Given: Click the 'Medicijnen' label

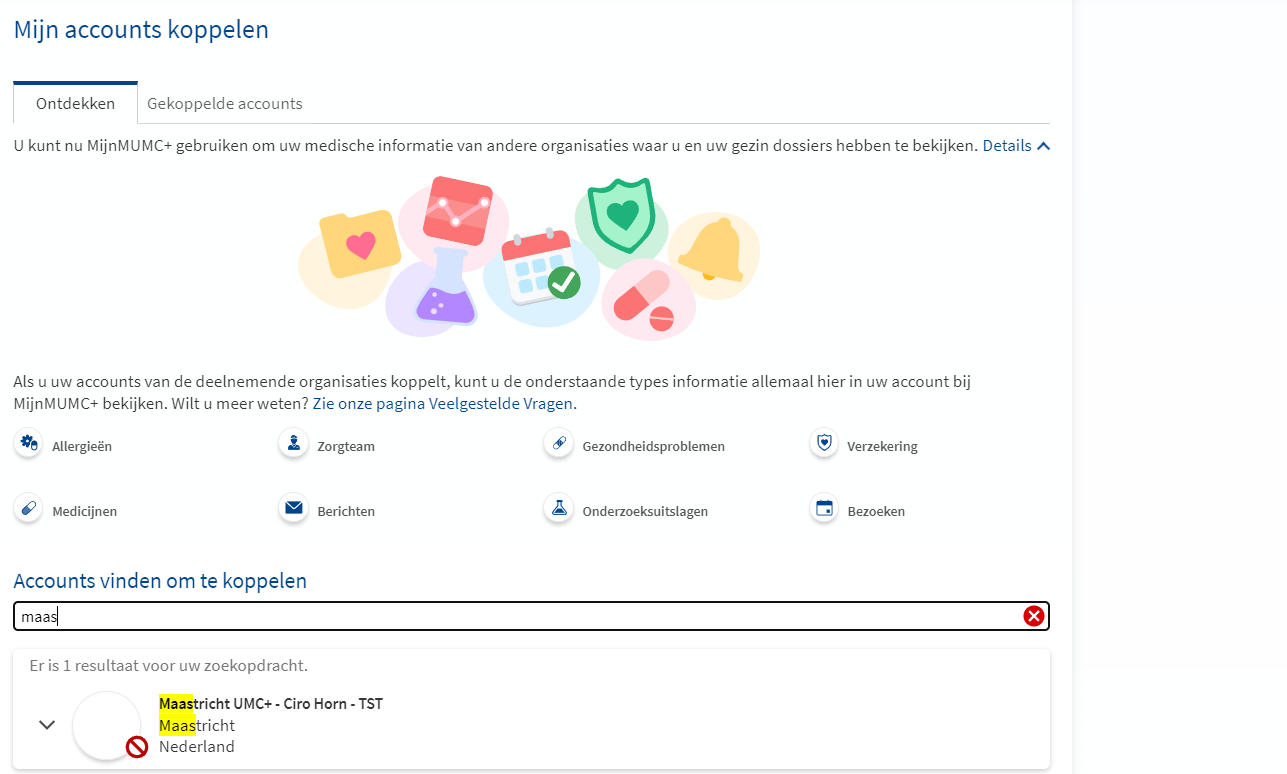Looking at the screenshot, I should (x=84, y=511).
